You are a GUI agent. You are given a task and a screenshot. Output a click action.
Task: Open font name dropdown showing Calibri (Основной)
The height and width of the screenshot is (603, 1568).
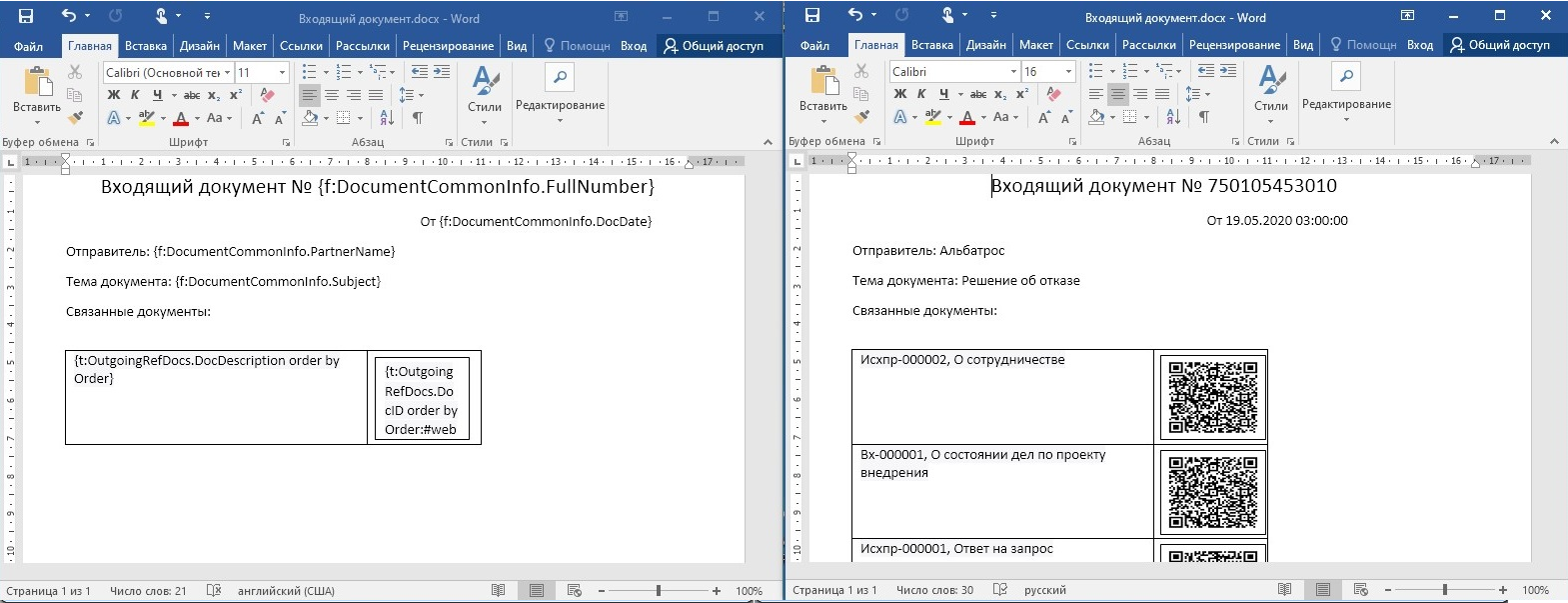pyautogui.click(x=228, y=73)
